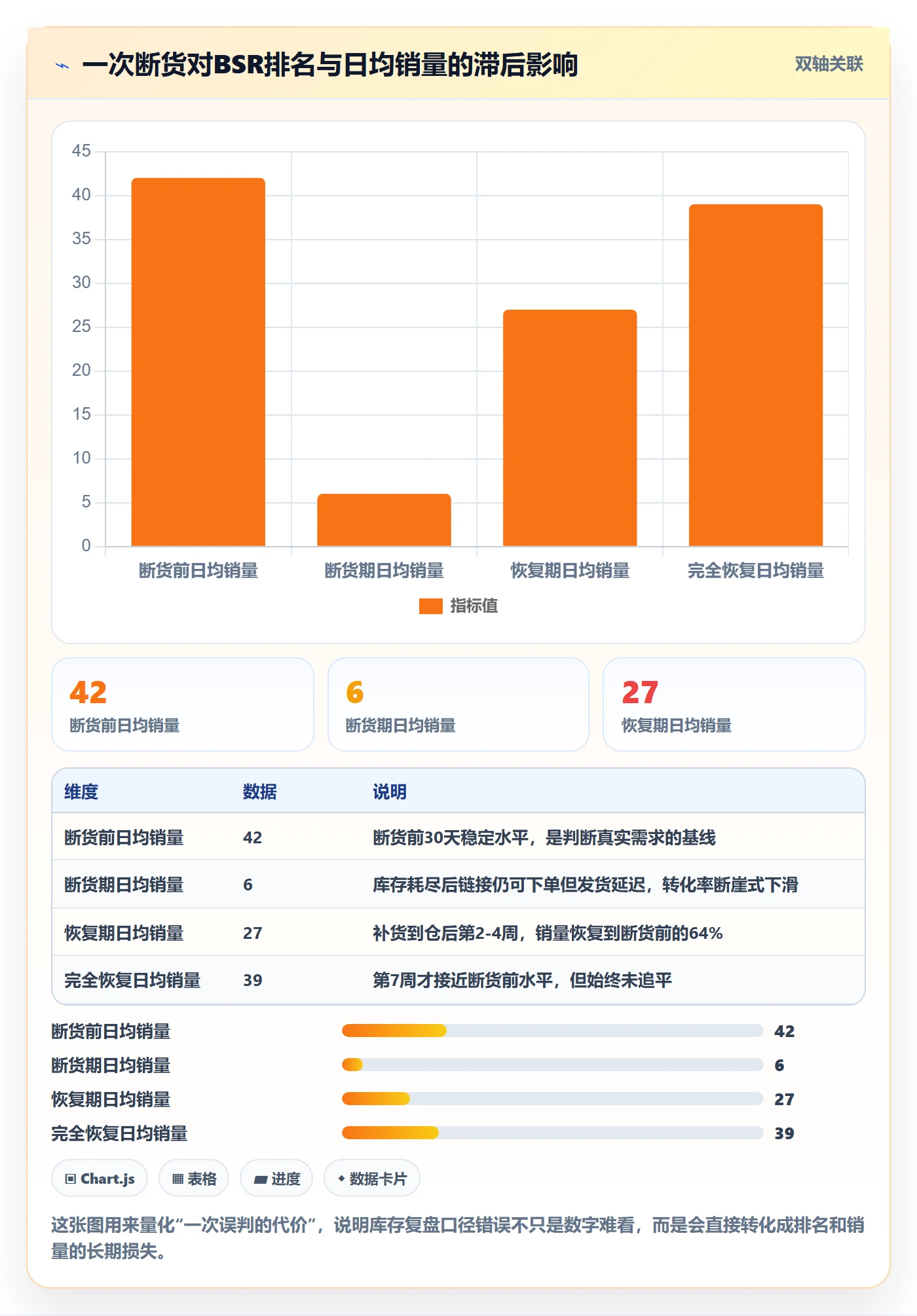Click the table data cell showing 27
Screen dimensions: 917x1316
point(253,933)
